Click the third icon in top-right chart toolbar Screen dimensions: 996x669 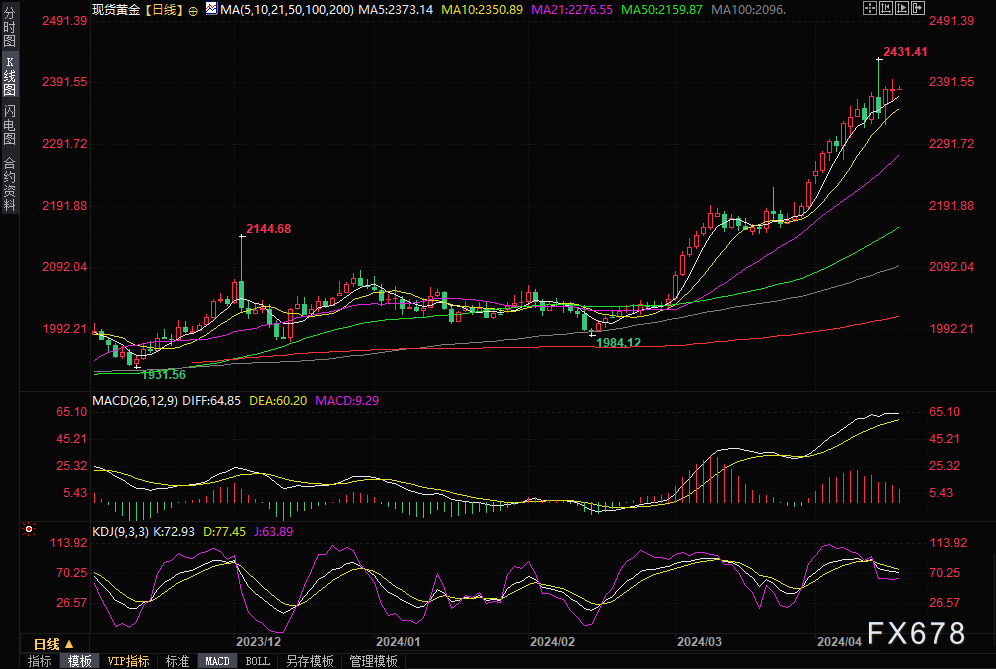[x=904, y=9]
